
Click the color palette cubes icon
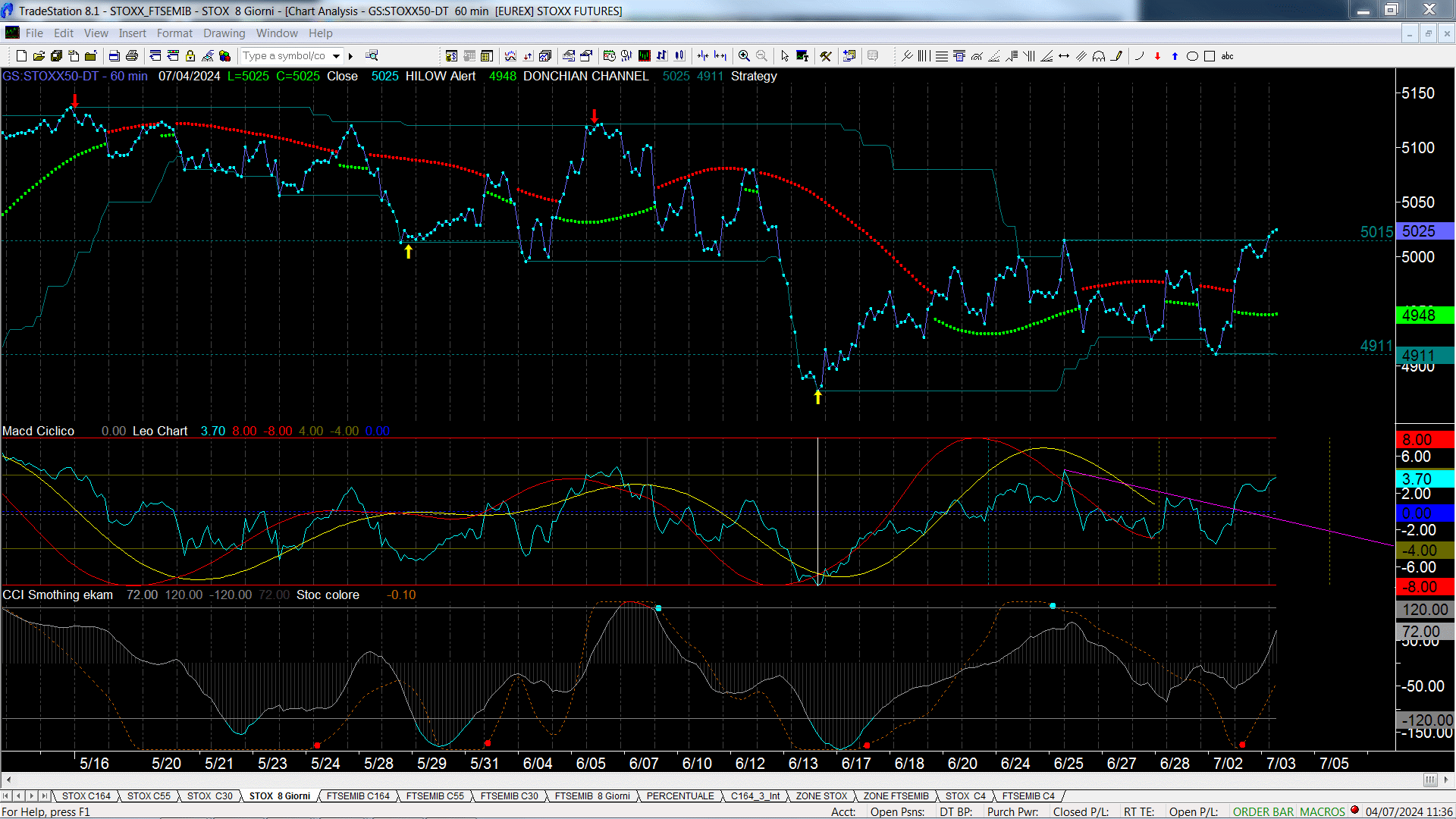click(225, 56)
